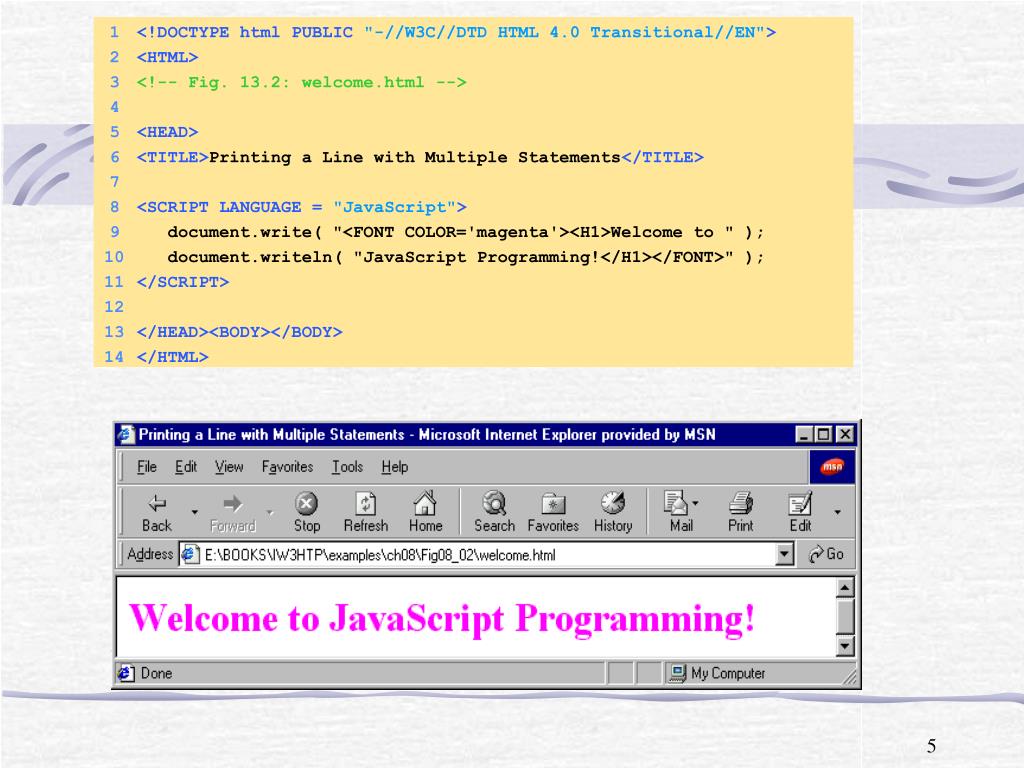The width and height of the screenshot is (1024, 768).
Task: Close the Internet Explorer window
Action: (x=845, y=434)
